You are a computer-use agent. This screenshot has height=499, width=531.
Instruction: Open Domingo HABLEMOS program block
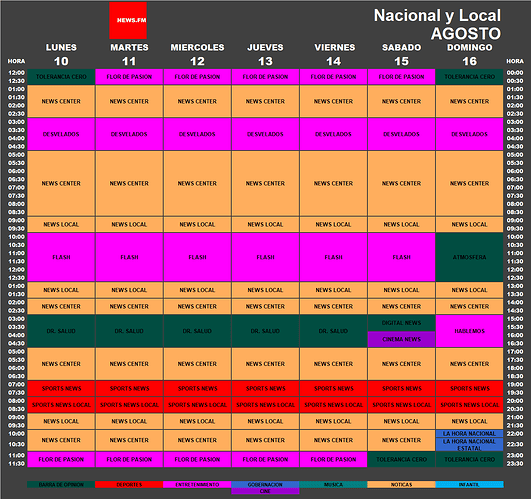(469, 331)
